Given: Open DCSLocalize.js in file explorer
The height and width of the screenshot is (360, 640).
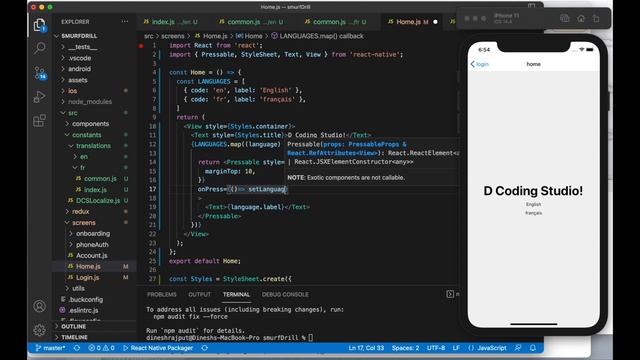Looking at the screenshot, I should (98, 200).
